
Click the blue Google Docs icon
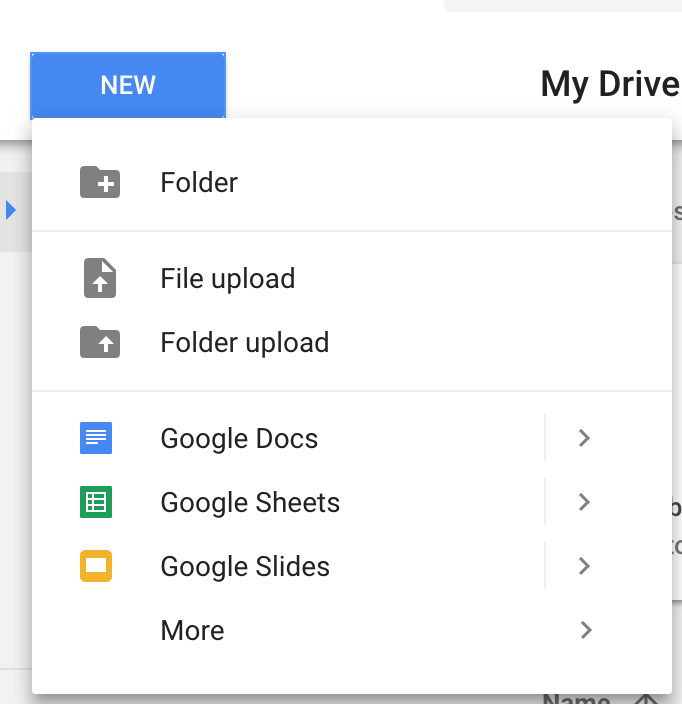click(x=96, y=438)
